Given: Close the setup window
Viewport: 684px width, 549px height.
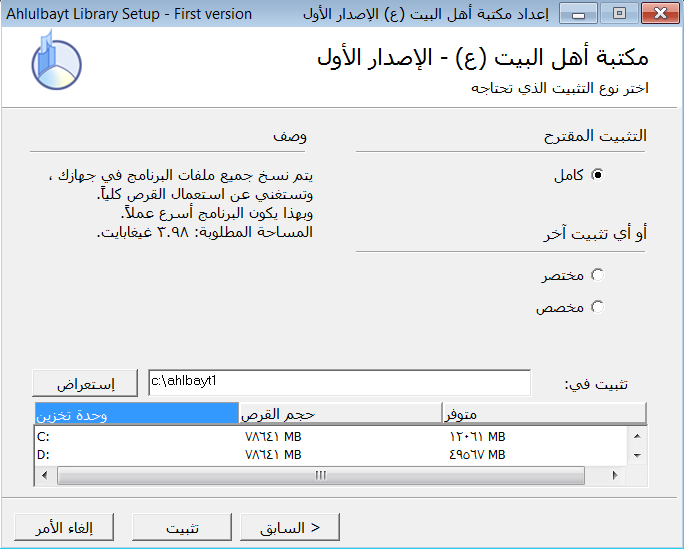Looking at the screenshot, I should click(660, 14).
